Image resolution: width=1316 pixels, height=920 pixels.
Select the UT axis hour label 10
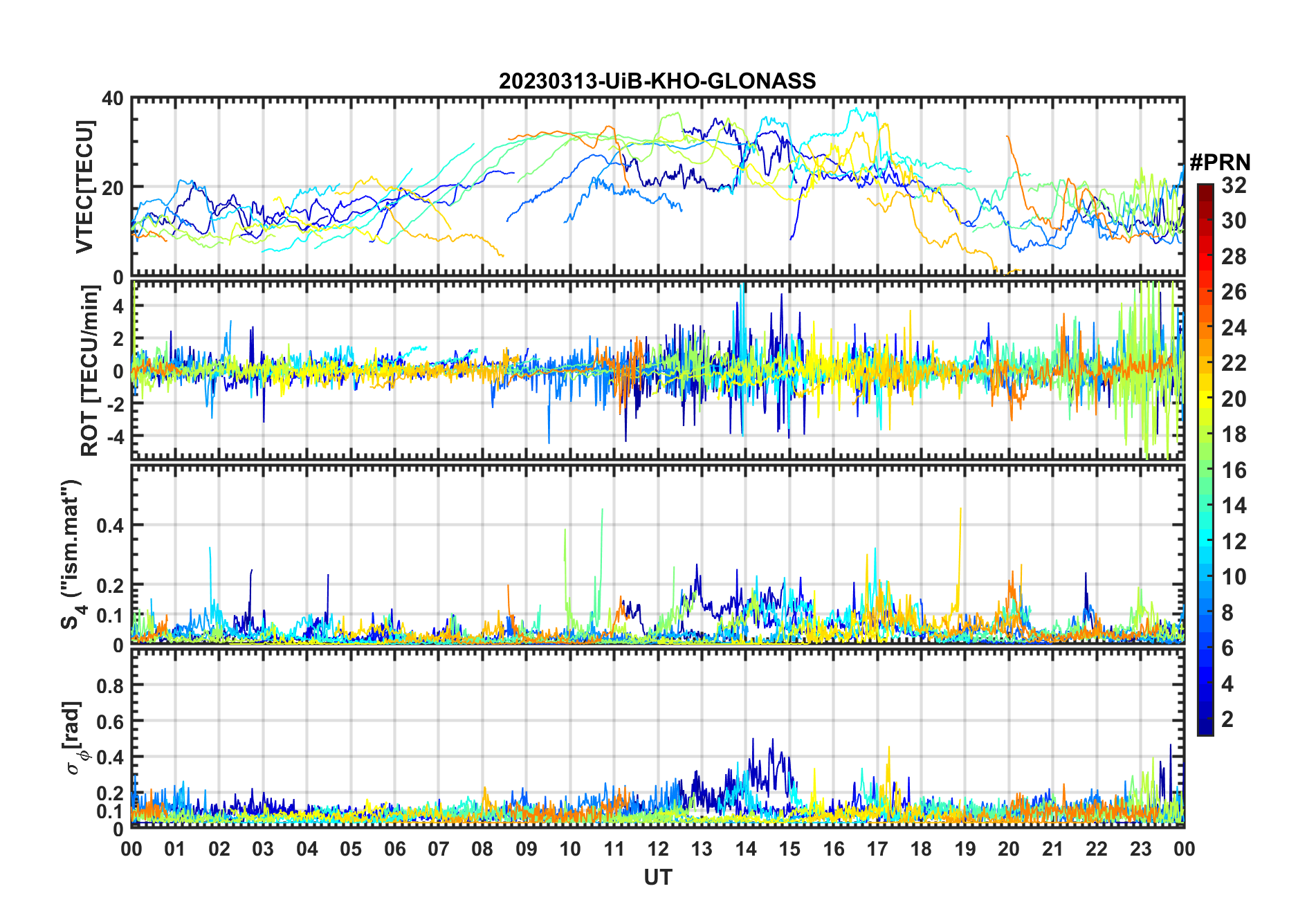coord(570,849)
